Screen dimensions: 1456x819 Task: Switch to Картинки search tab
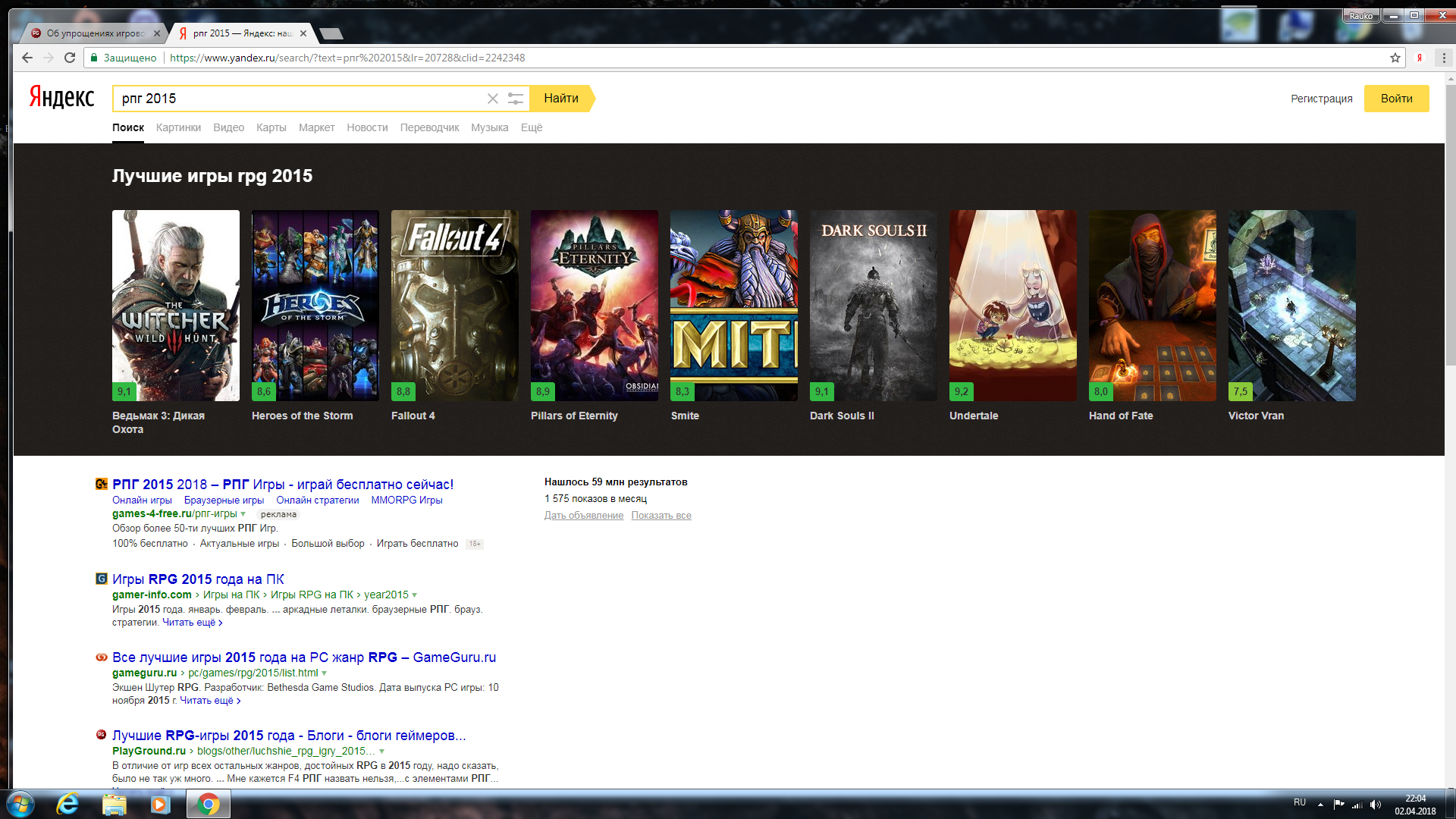coord(178,127)
